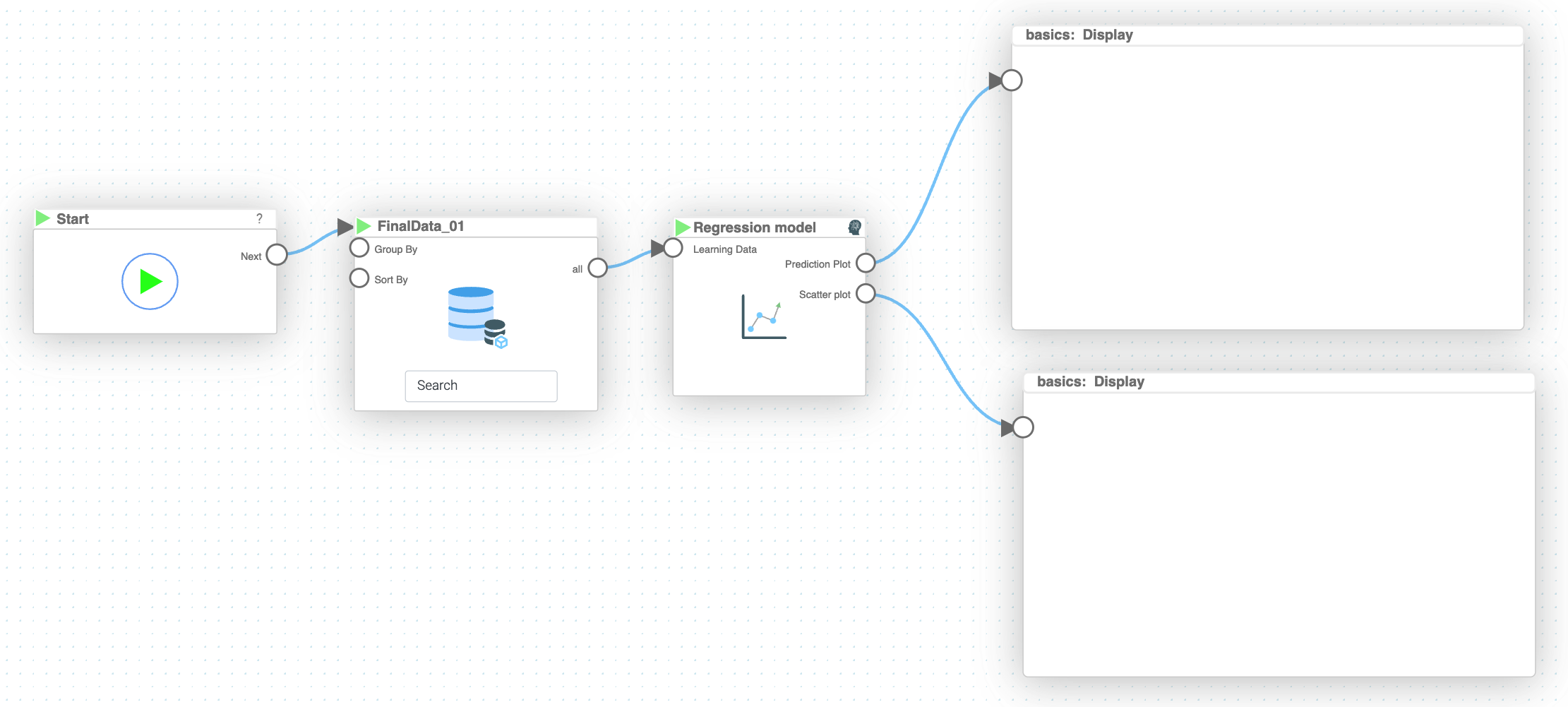Select the Next output port on Start
1568x707 pixels.
(277, 255)
